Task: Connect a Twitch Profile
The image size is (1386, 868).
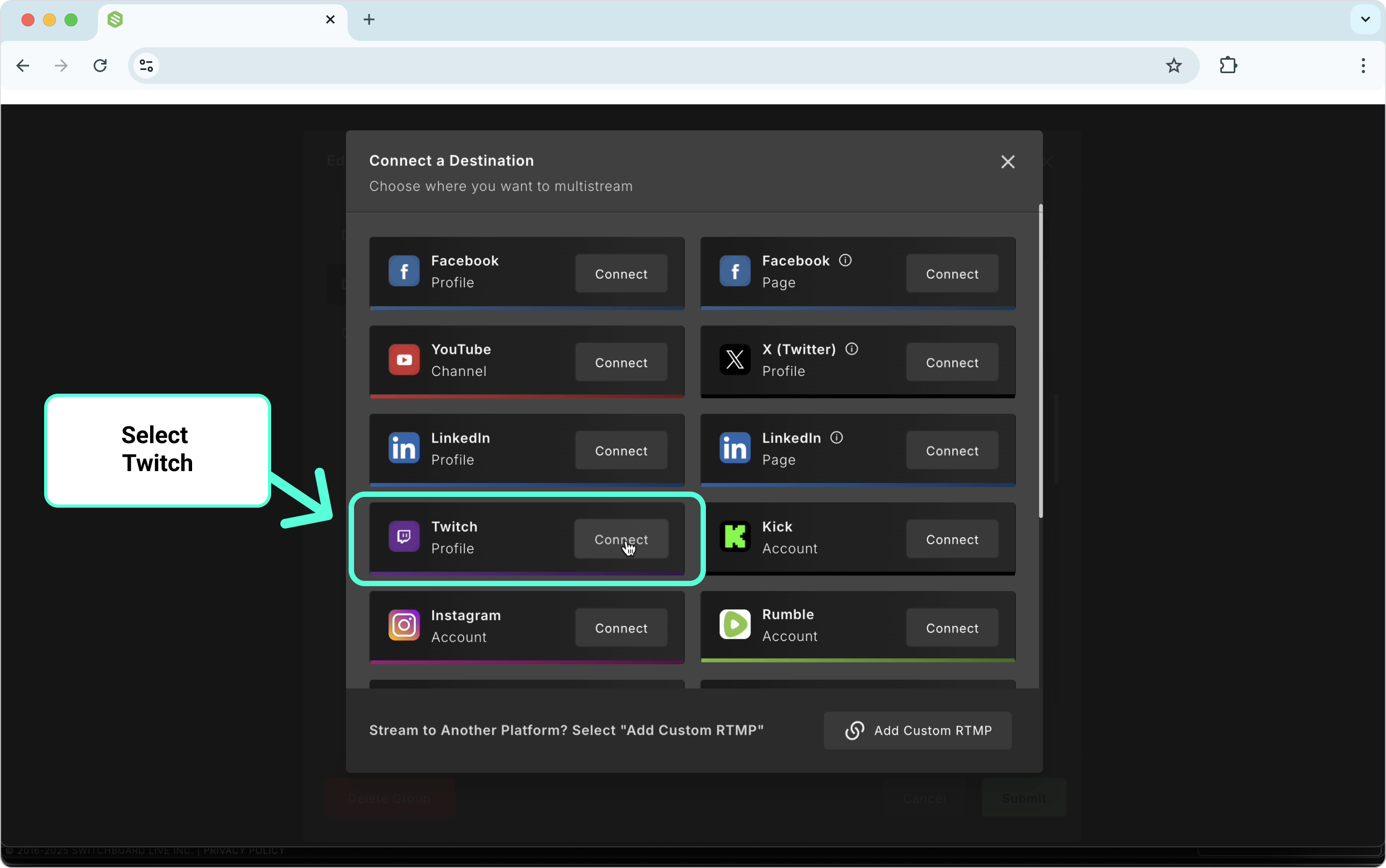Action: click(621, 539)
